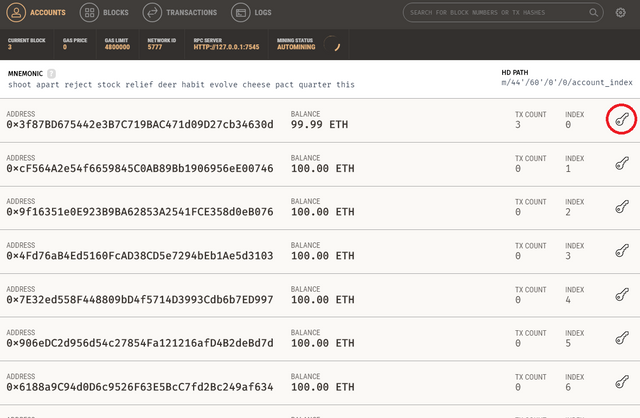This screenshot has height=418, width=640.
Task: Show private key for account index 5
Action: coord(622,338)
